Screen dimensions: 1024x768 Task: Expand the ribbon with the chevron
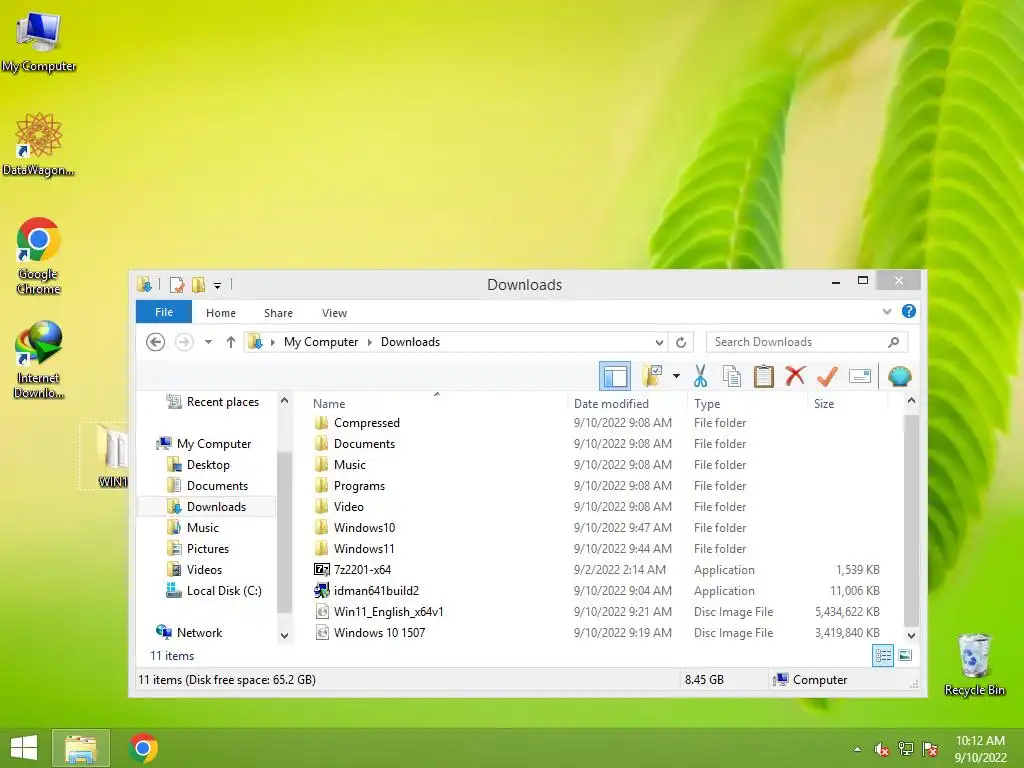[x=887, y=312]
